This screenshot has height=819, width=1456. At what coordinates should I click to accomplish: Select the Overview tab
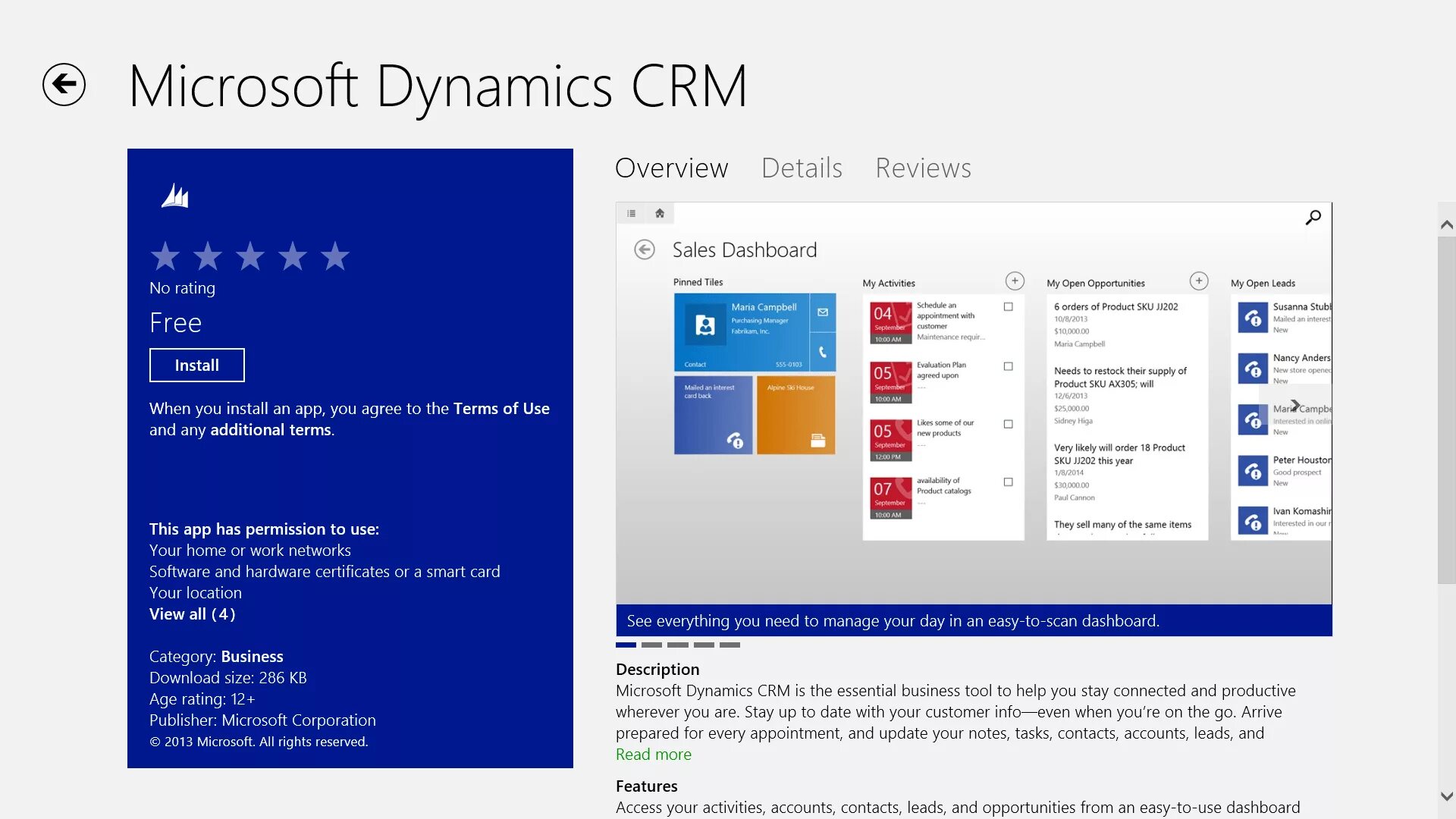click(x=671, y=167)
